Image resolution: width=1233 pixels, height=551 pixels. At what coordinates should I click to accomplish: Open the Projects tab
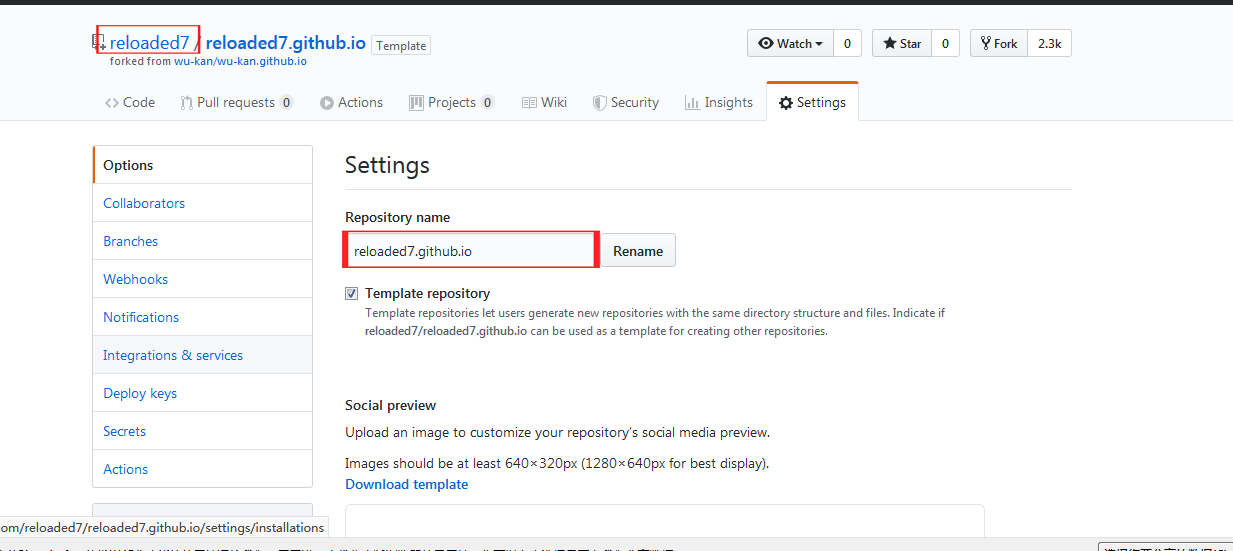coord(452,102)
